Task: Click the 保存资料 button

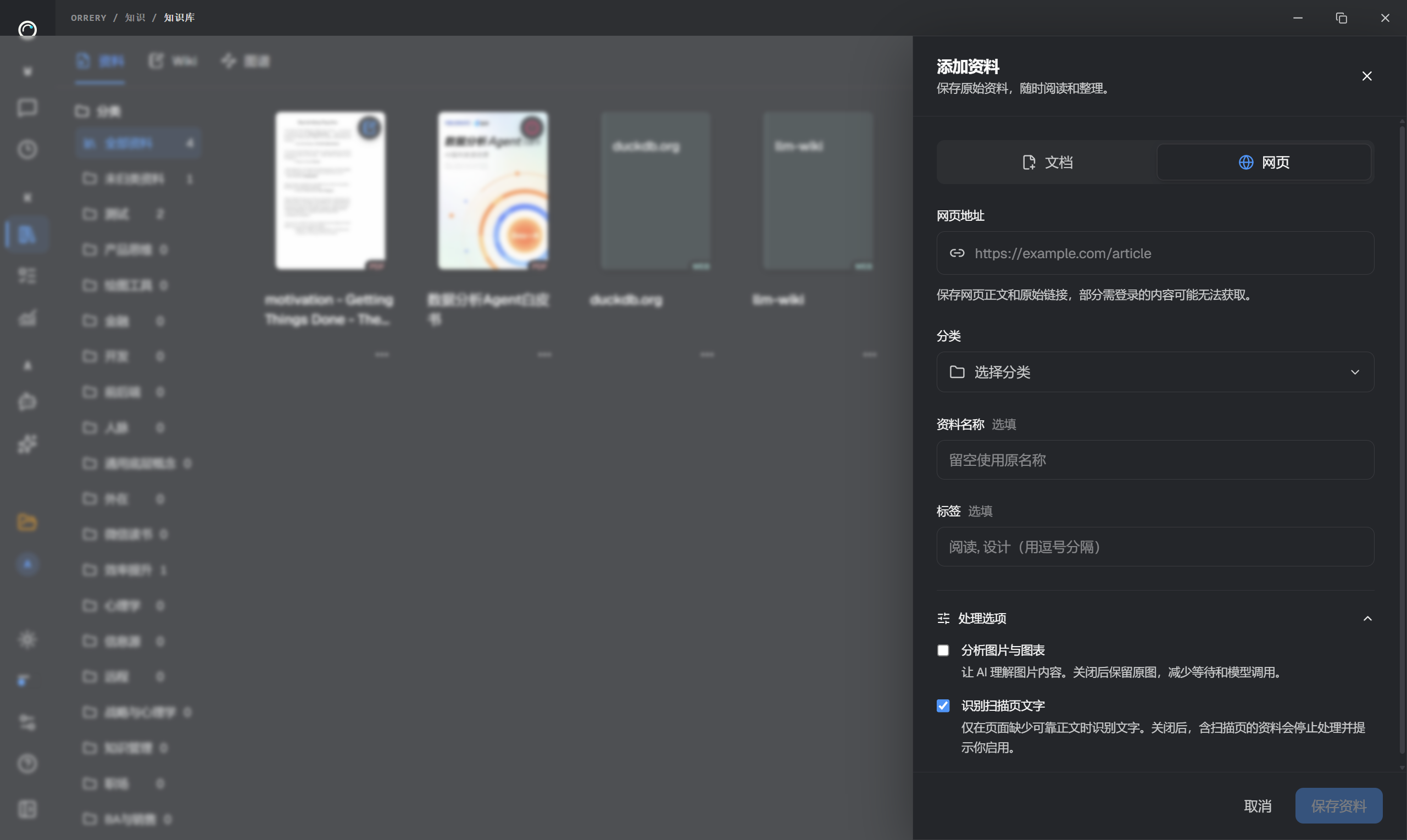Action: coord(1338,806)
